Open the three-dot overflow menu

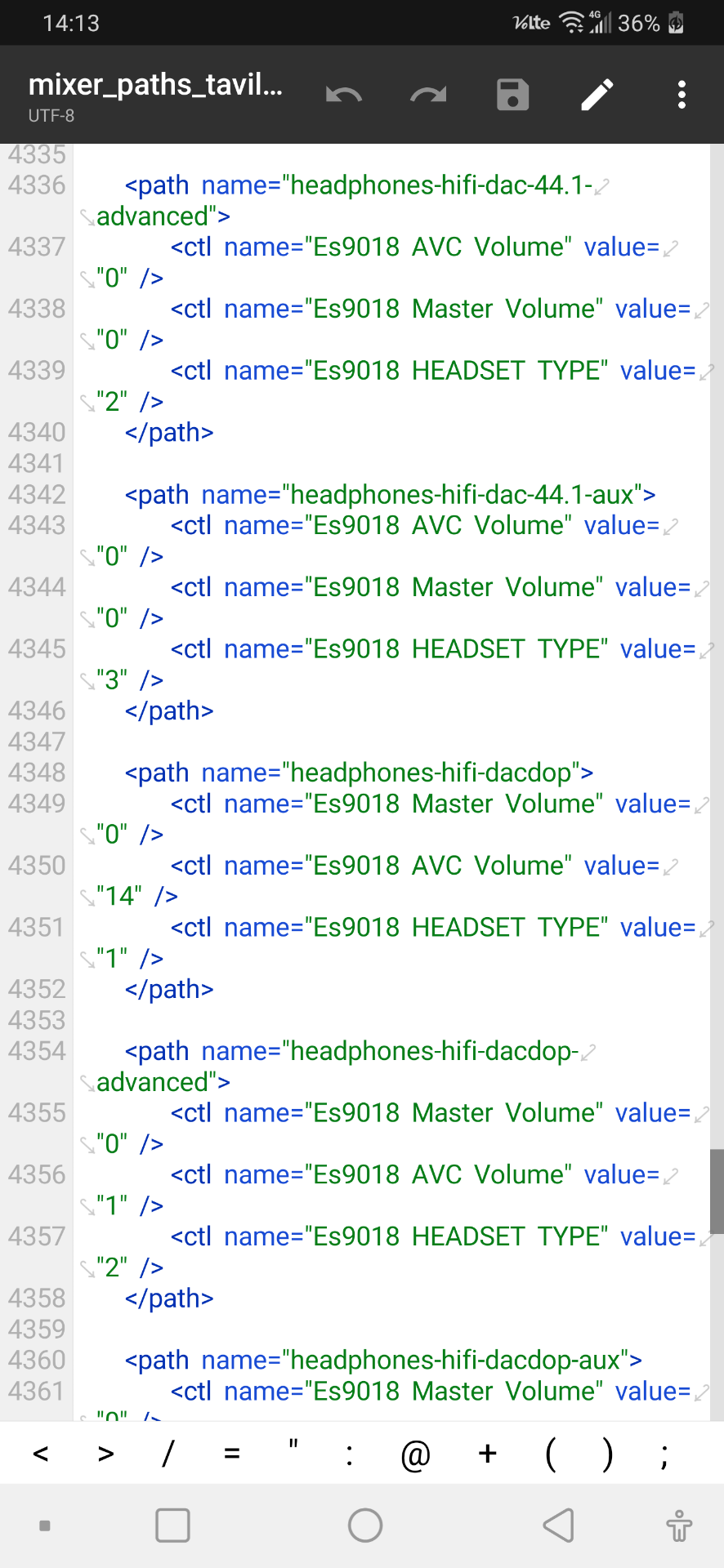(682, 95)
